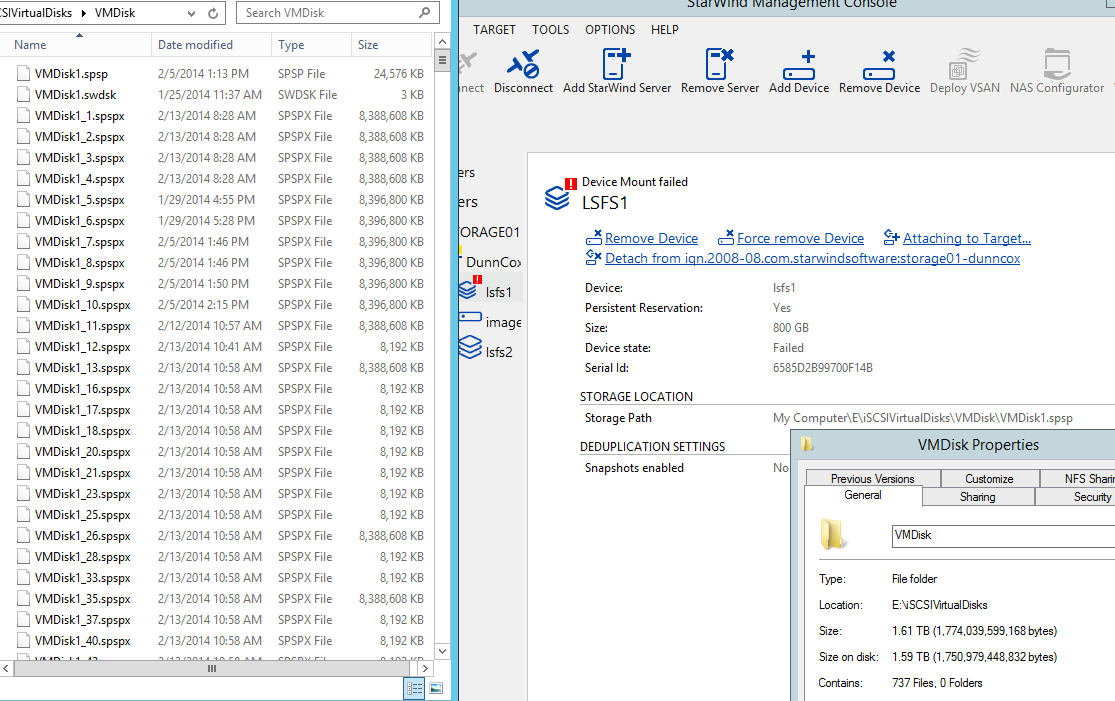Switch to General tab
1115x701 pixels.
click(x=863, y=495)
